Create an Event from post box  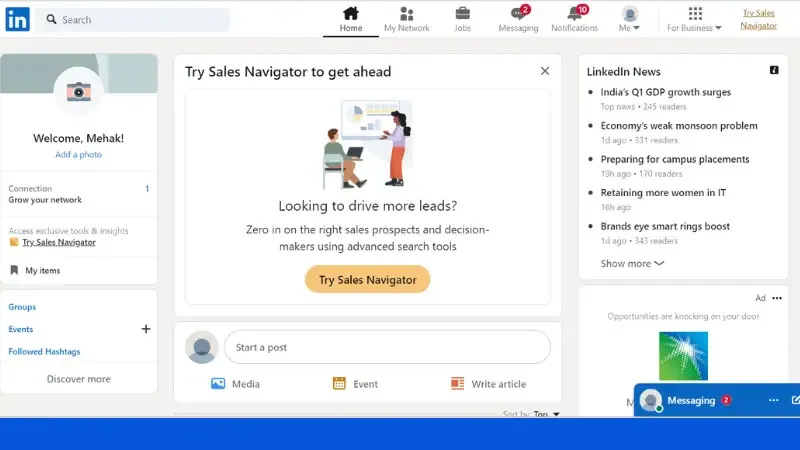coord(355,384)
